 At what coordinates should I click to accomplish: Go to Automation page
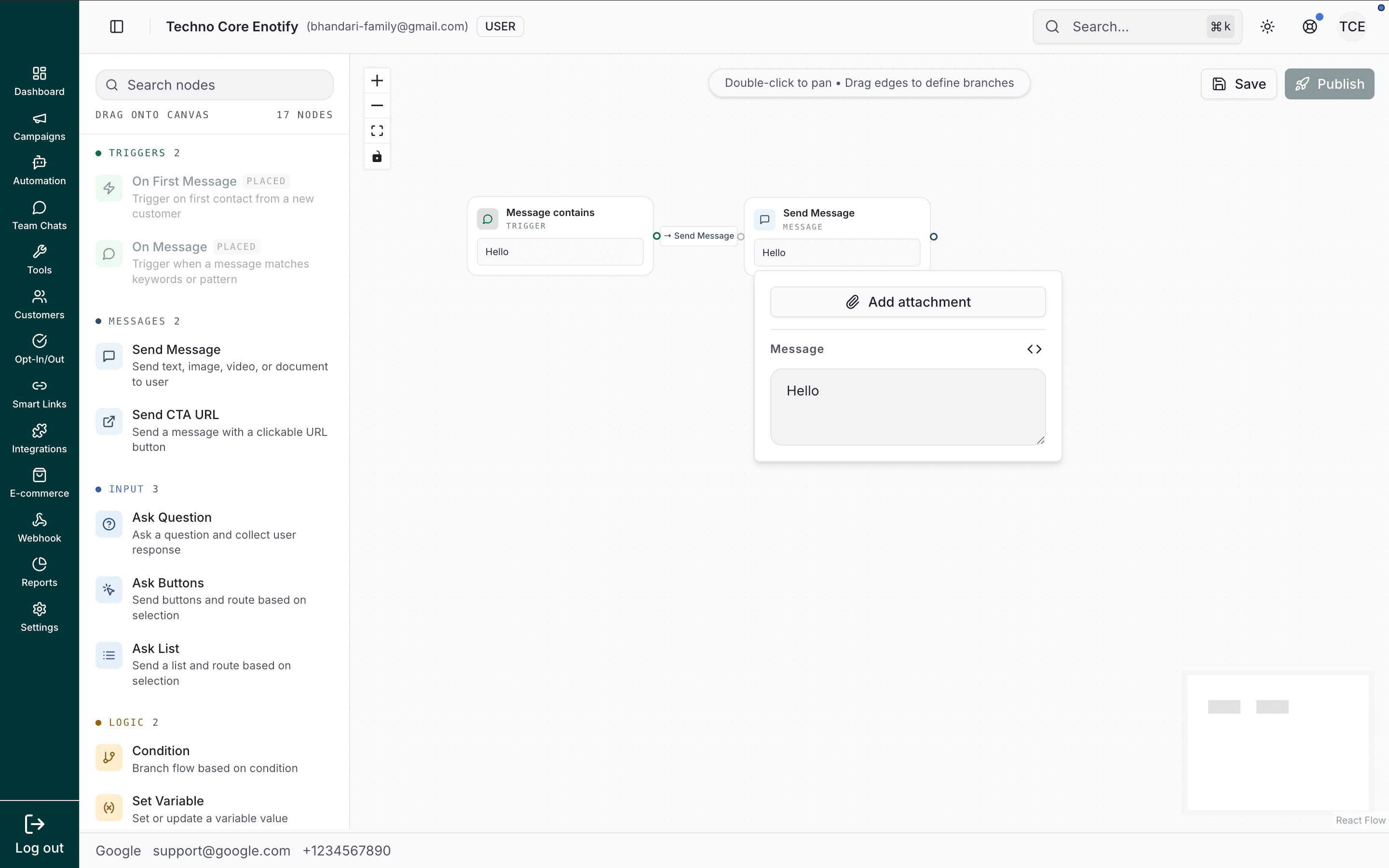39,171
